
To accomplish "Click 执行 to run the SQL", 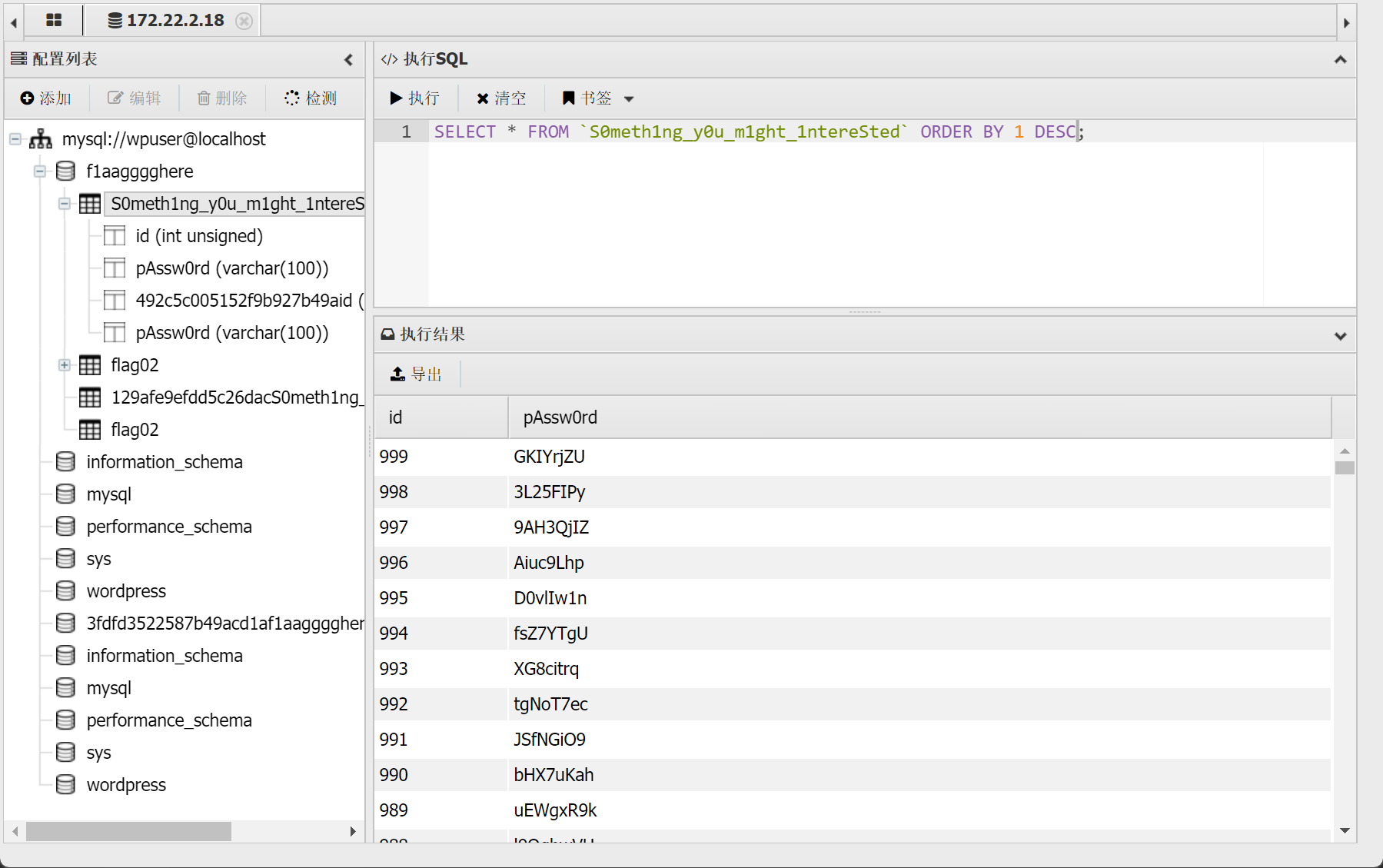I will [x=414, y=98].
